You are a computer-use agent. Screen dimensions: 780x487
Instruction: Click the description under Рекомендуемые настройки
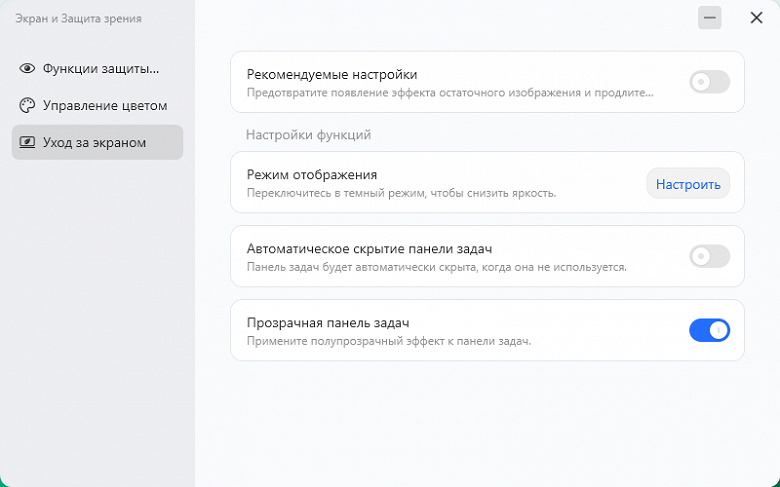click(442, 93)
